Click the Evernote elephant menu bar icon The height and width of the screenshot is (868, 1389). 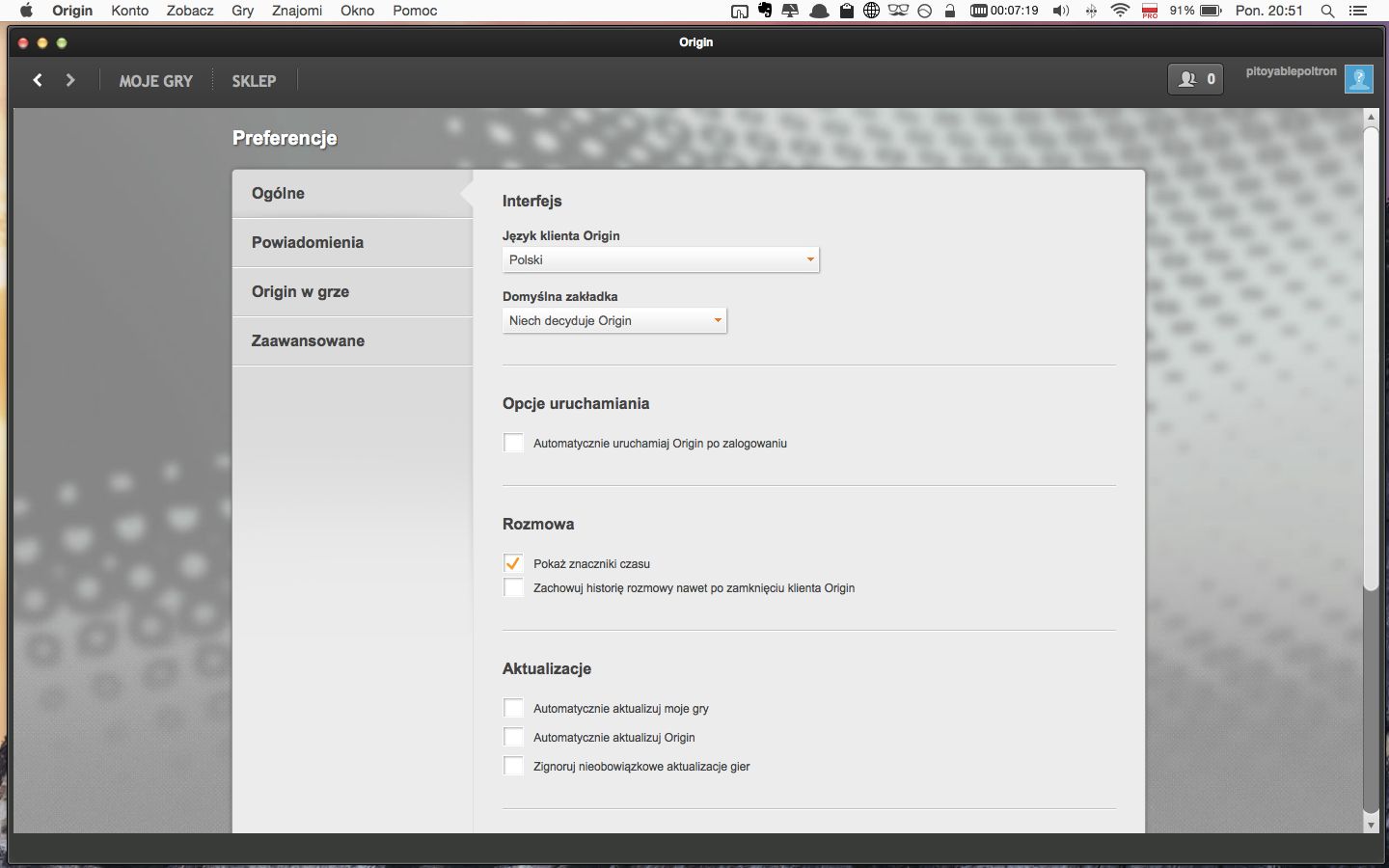pos(765,11)
